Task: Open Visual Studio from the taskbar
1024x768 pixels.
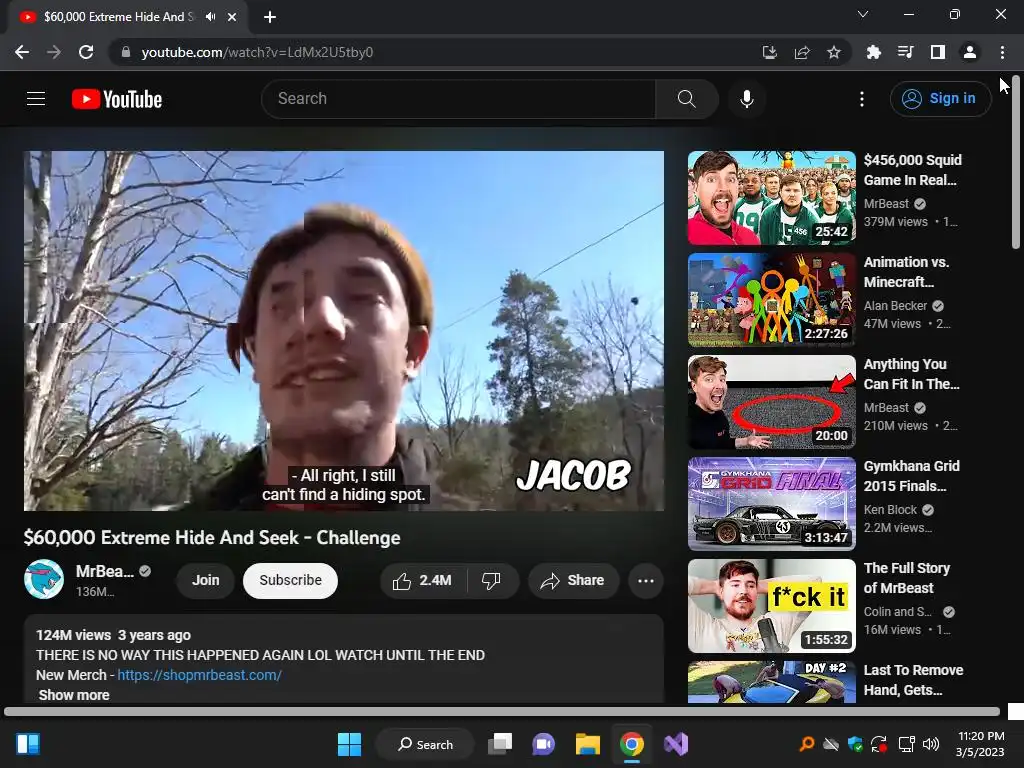Action: coord(676,744)
